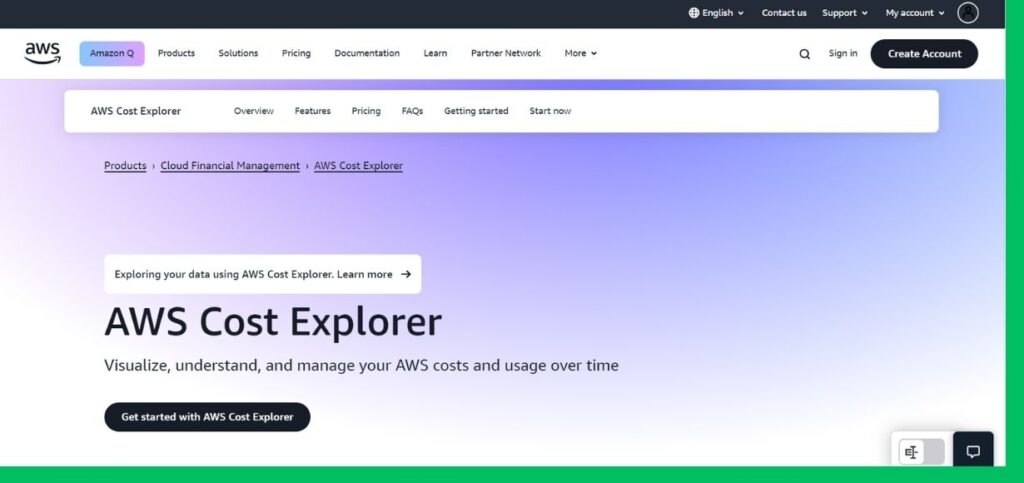The width and height of the screenshot is (1024, 483).
Task: Expand the My account dropdown
Action: 915,13
